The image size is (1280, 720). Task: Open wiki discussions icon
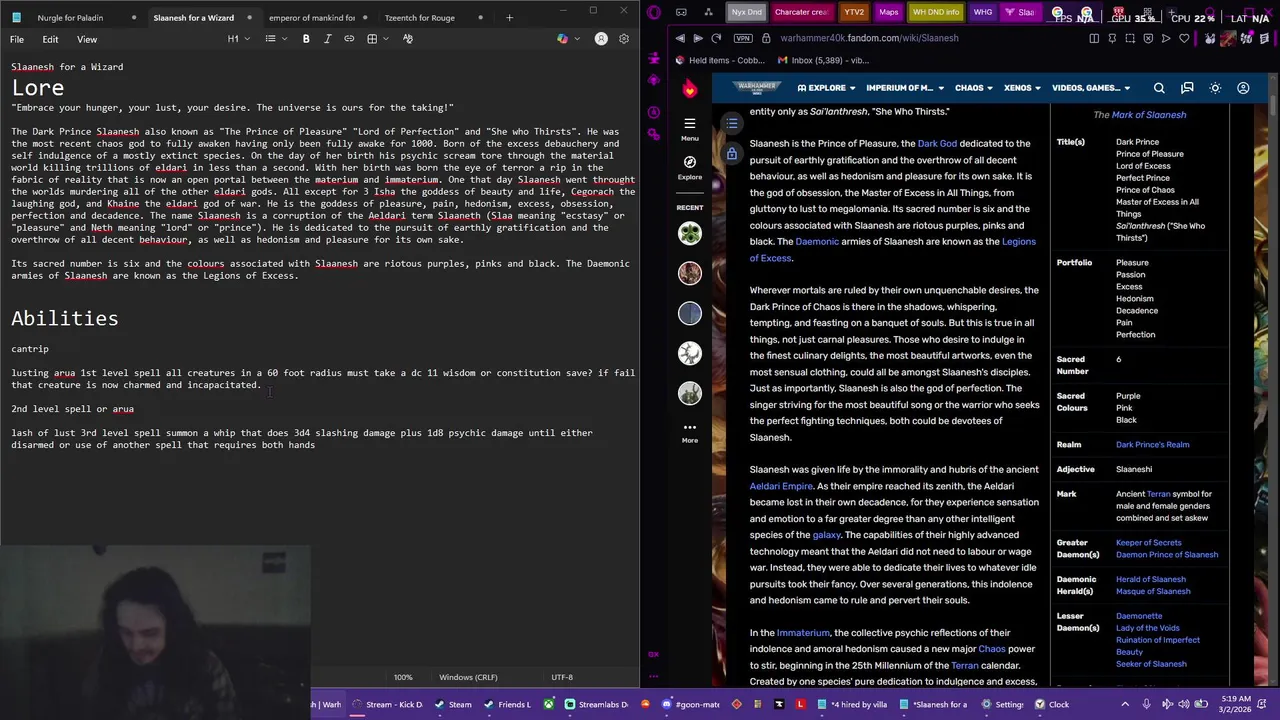pyautogui.click(x=1187, y=88)
